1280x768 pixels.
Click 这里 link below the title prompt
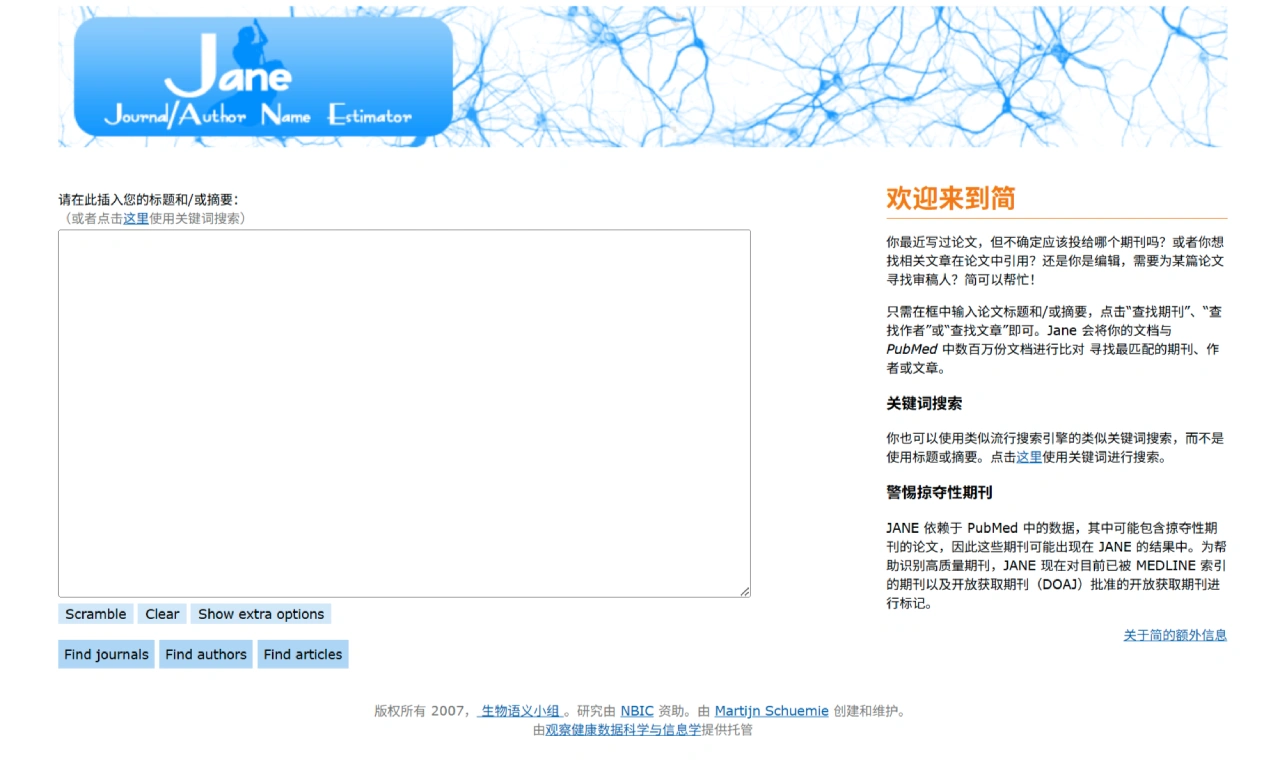(x=136, y=217)
